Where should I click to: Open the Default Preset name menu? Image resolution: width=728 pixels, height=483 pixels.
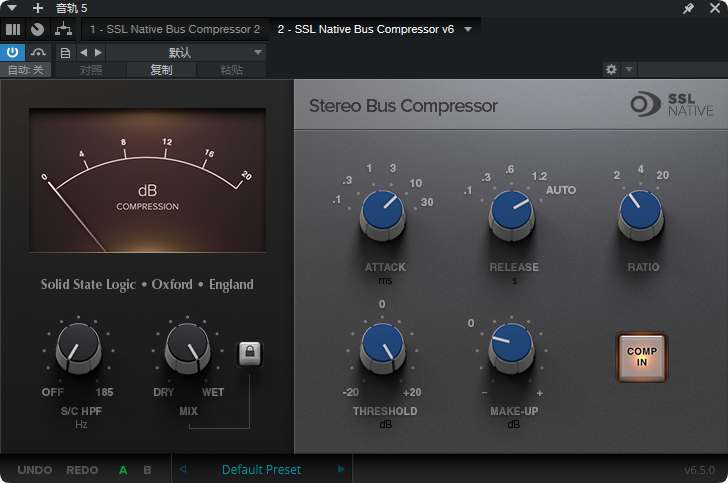click(261, 470)
